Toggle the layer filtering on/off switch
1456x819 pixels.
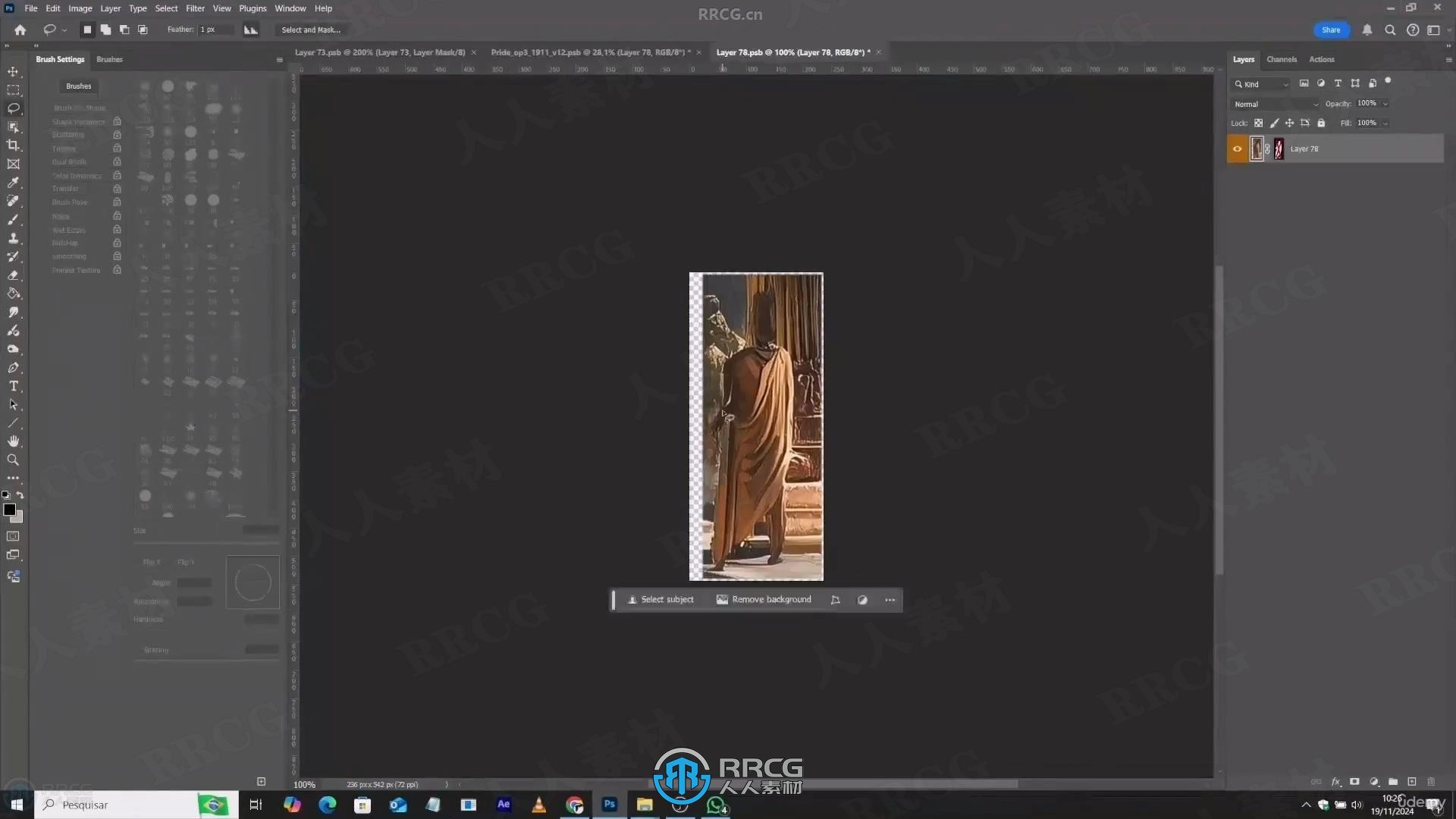point(1388,81)
